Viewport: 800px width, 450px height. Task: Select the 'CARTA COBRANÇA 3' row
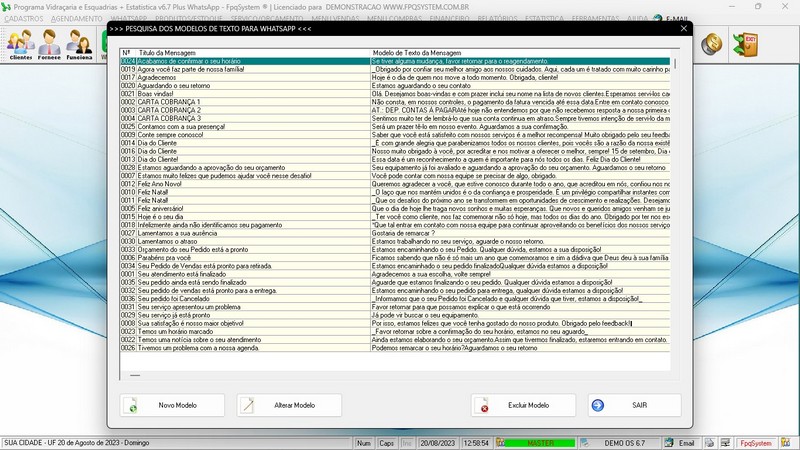coord(395,118)
